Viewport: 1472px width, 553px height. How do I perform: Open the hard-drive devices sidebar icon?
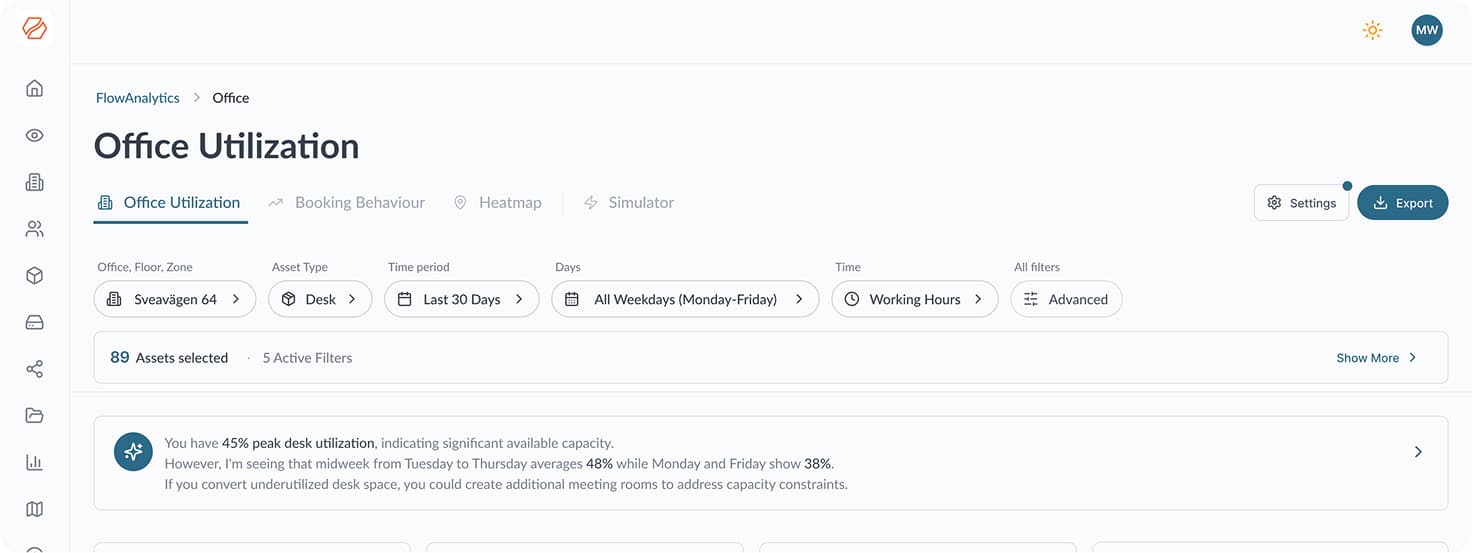tap(35, 322)
